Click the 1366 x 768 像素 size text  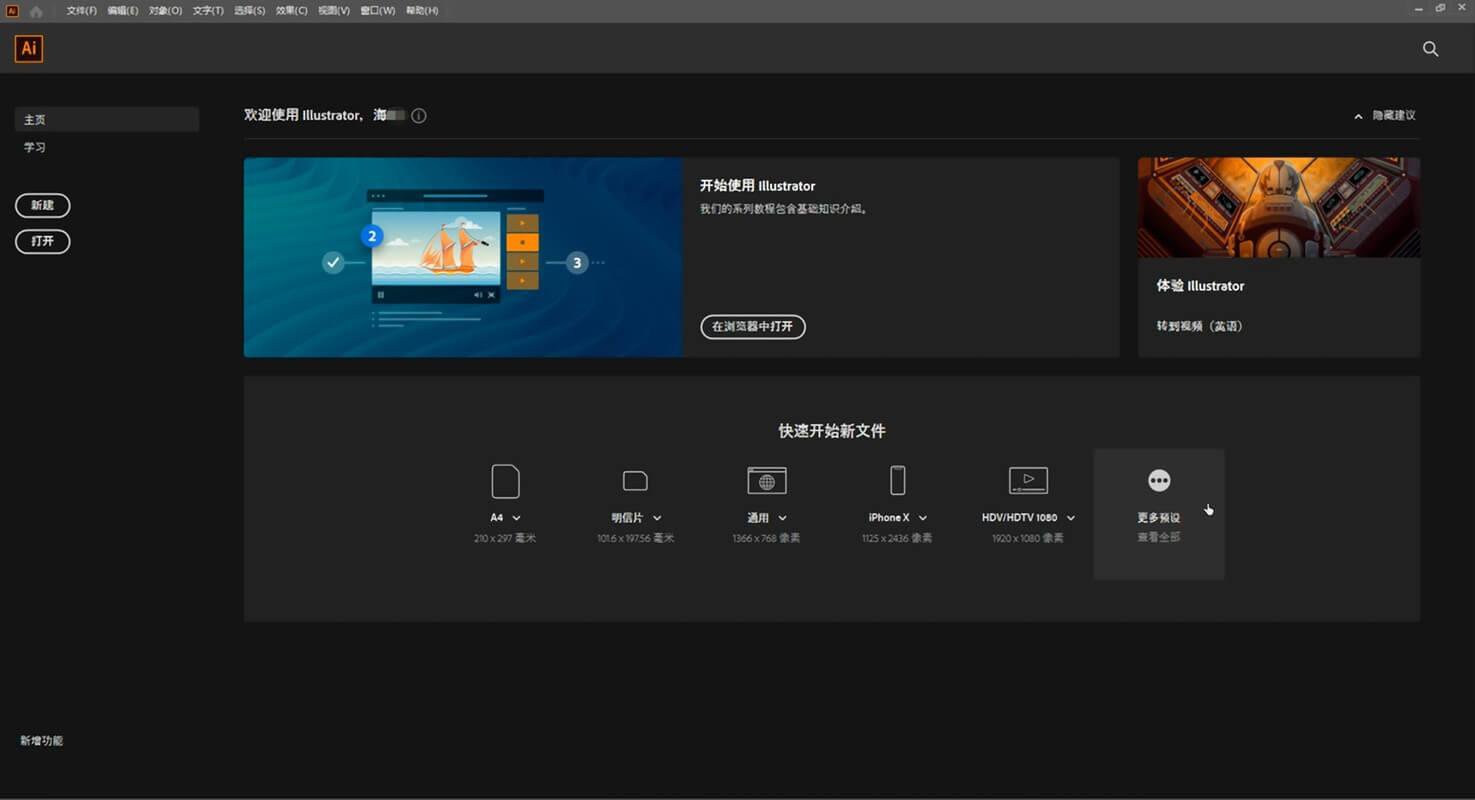click(766, 539)
